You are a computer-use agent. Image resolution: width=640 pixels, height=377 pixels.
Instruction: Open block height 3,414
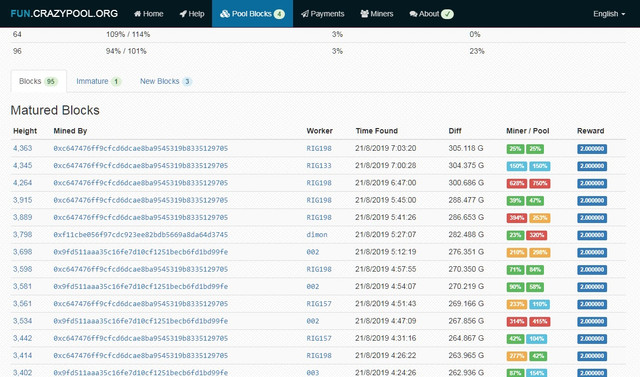22,355
